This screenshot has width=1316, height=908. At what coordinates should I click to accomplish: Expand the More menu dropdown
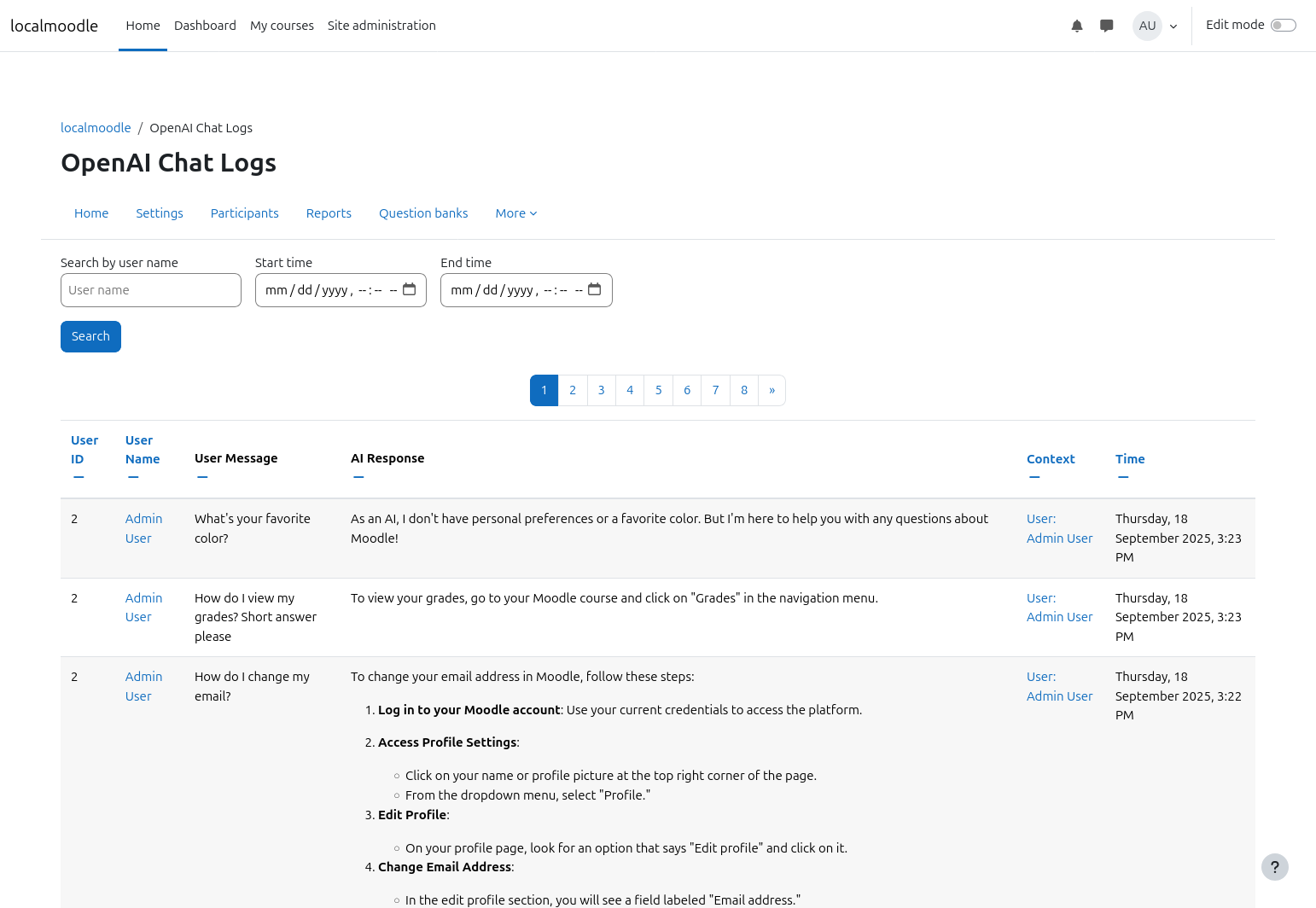515,213
